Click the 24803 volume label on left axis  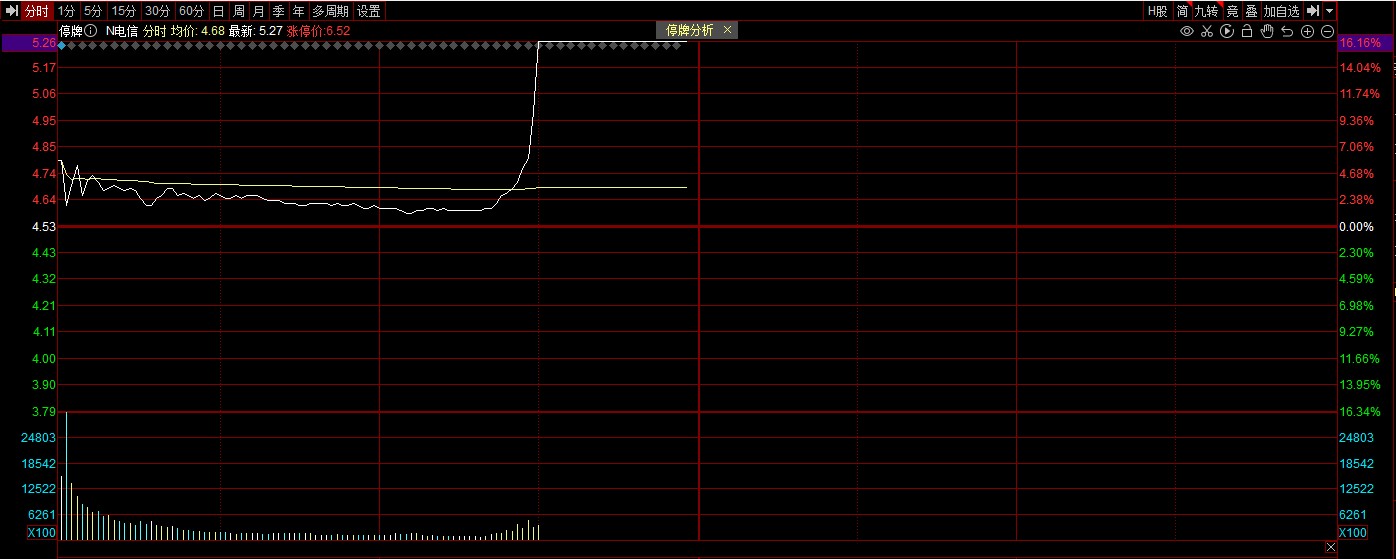point(39,438)
